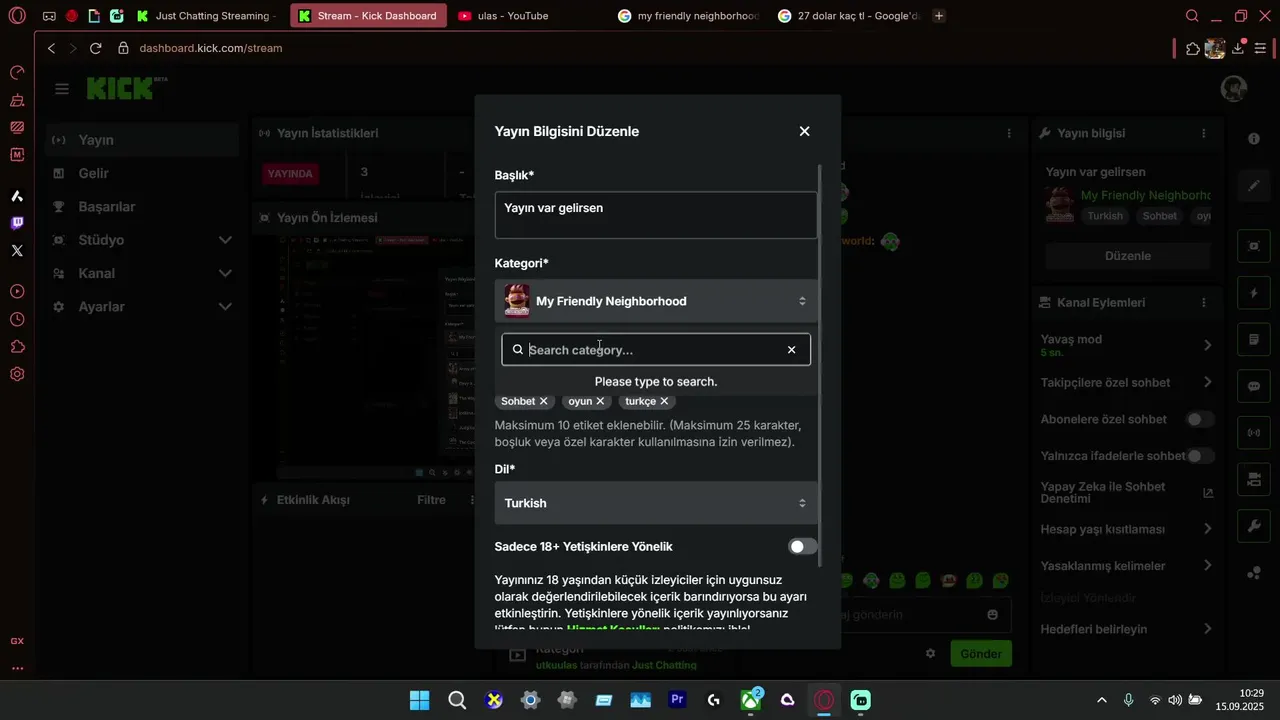Image resolution: width=1280 pixels, height=720 pixels.
Task: Open X (Twitter) in the Opera sidebar
Action: click(x=17, y=251)
